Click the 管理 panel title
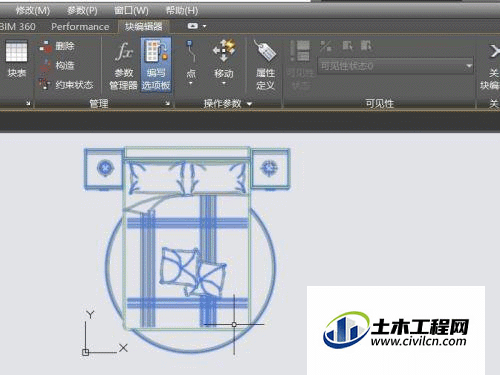This screenshot has width=500, height=375. pos(99,104)
